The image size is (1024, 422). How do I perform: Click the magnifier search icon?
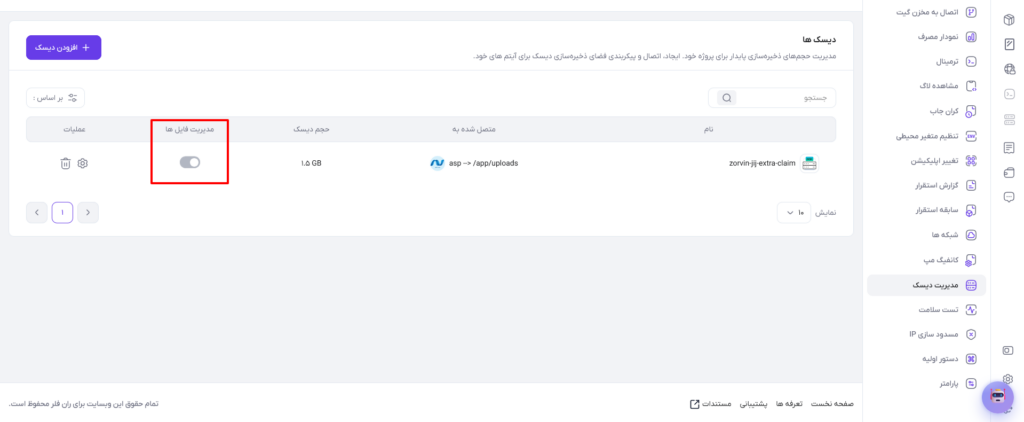[726, 98]
